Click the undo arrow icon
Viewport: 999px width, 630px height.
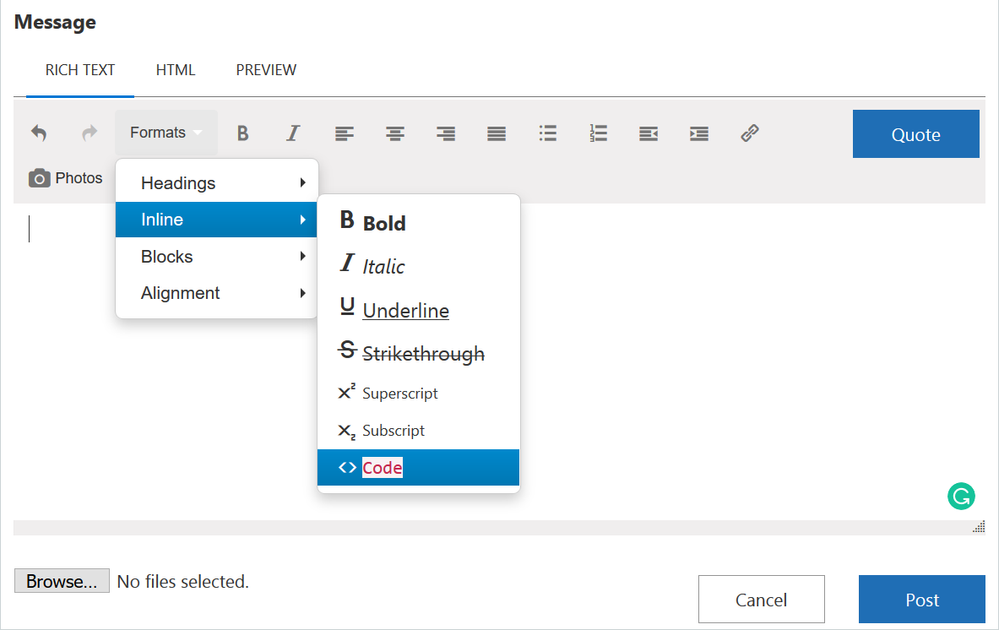[39, 133]
